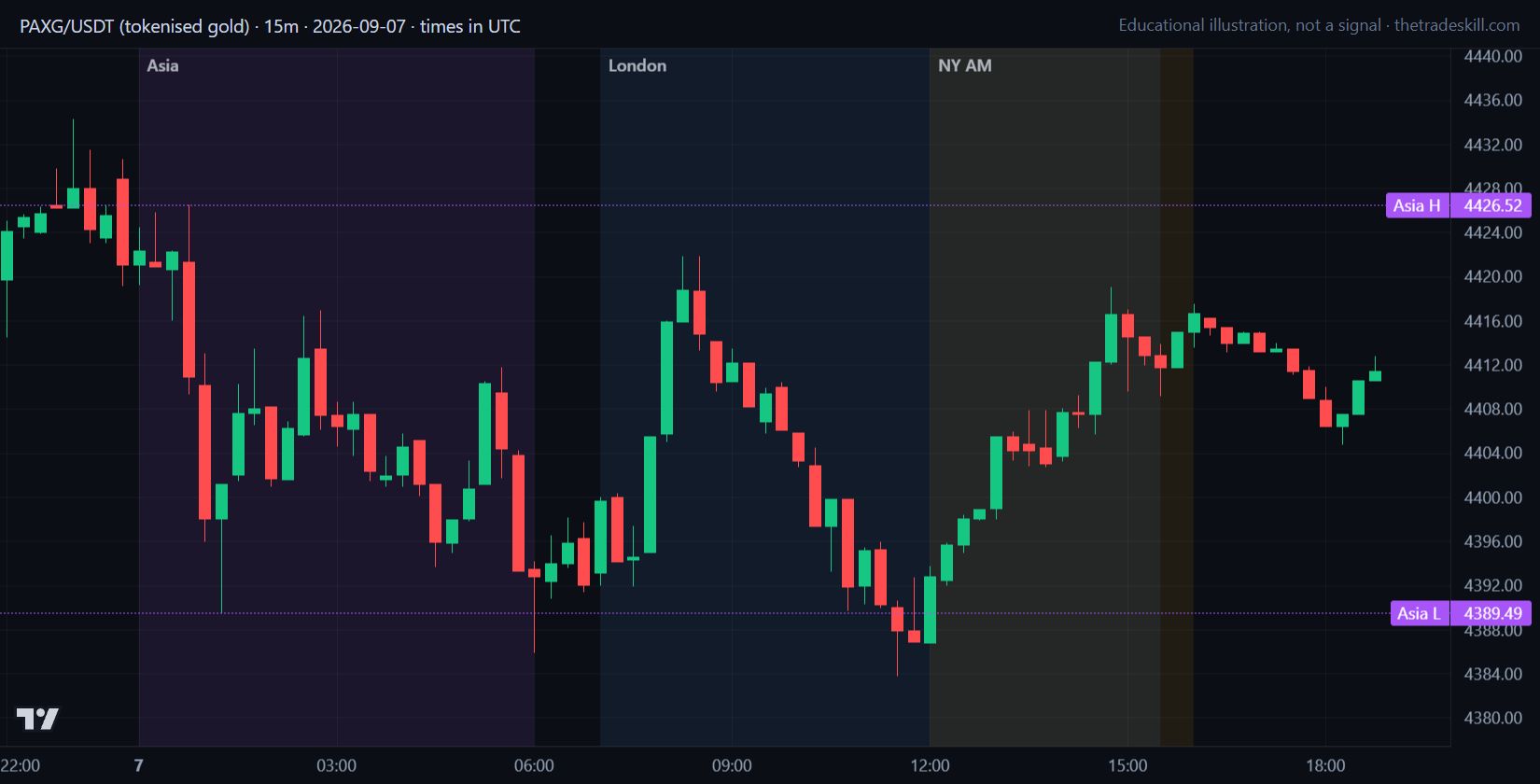Click the 4412.00 price axis label
Image resolution: width=1540 pixels, height=784 pixels.
pyautogui.click(x=1493, y=365)
